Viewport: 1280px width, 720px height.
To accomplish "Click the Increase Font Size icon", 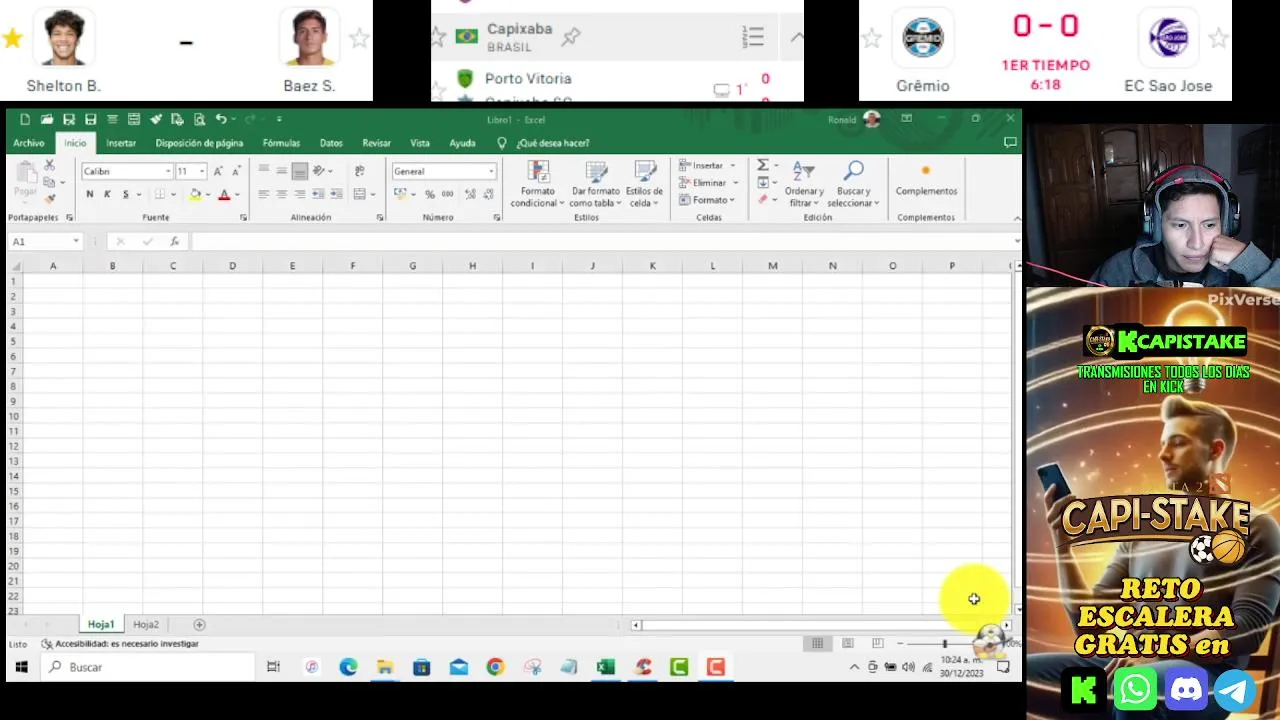I will pos(218,171).
